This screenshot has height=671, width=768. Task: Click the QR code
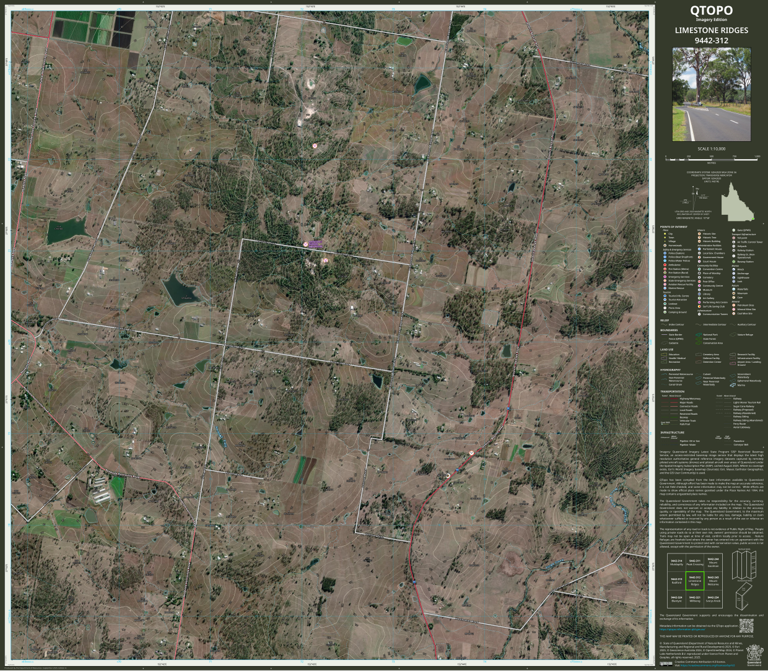pos(746,626)
